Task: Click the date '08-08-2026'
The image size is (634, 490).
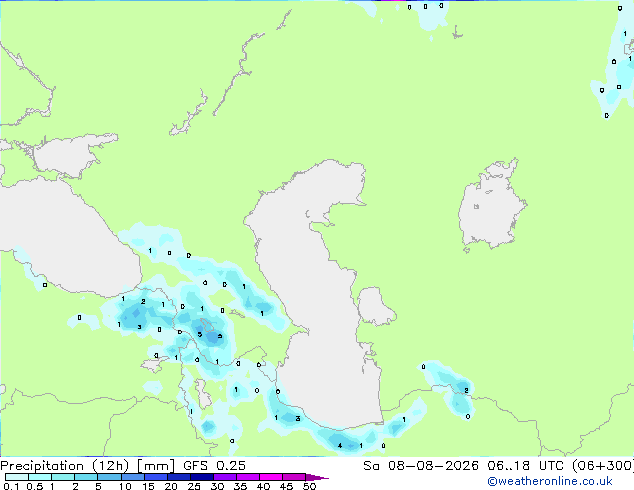Action: click(x=433, y=466)
